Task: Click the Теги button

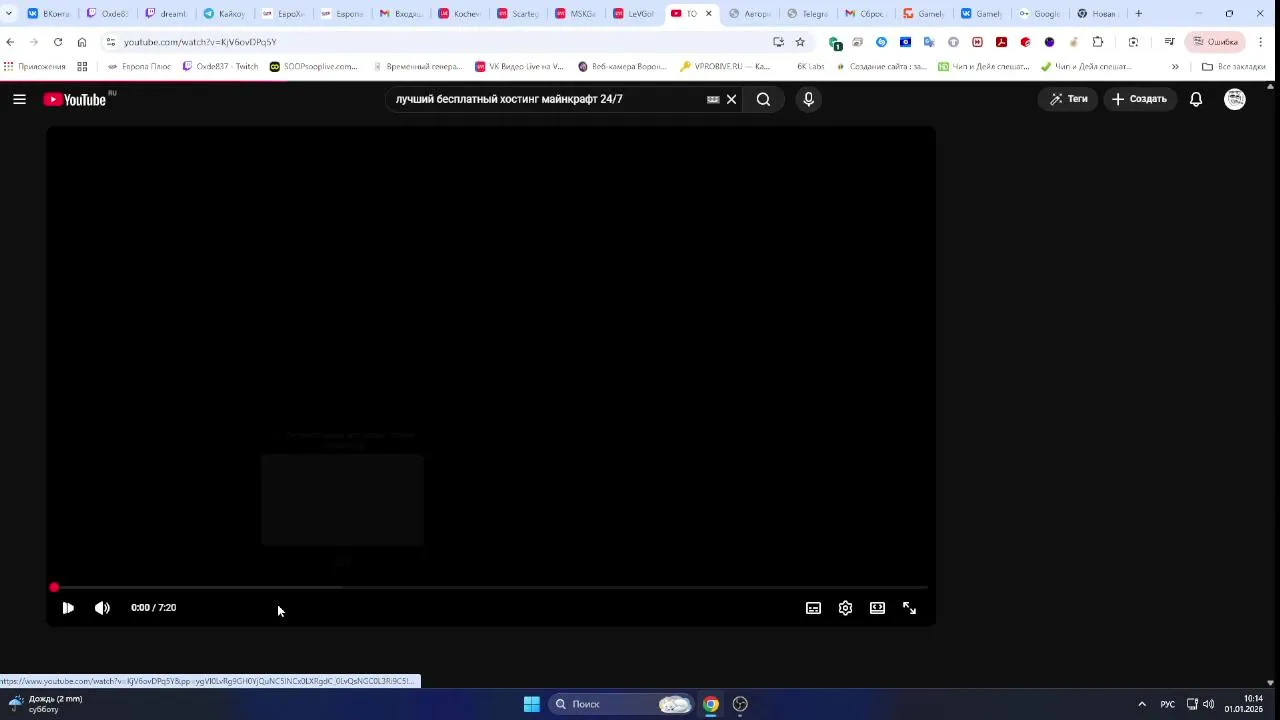Action: point(1069,99)
